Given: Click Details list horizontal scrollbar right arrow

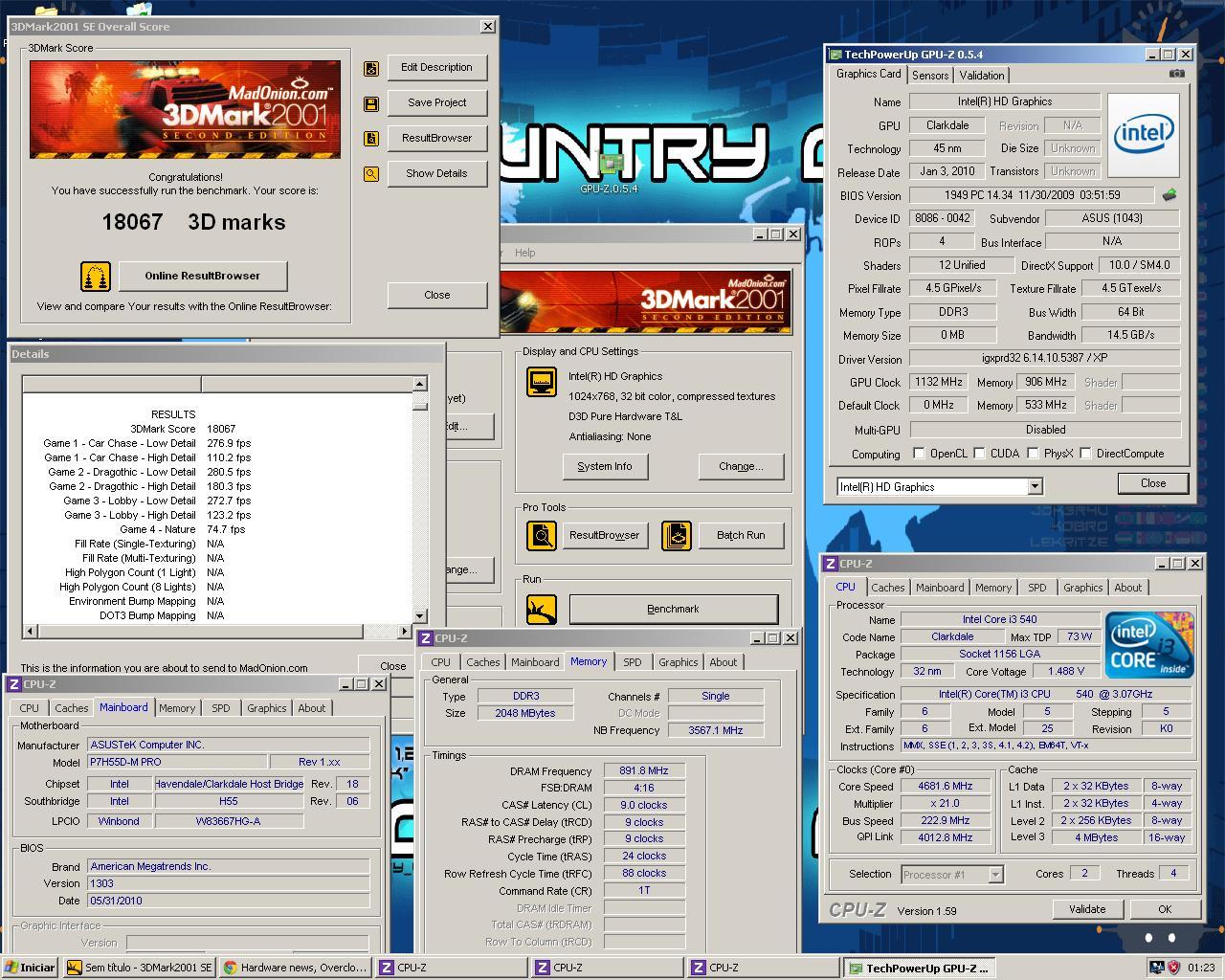Looking at the screenshot, I should coord(405,631).
